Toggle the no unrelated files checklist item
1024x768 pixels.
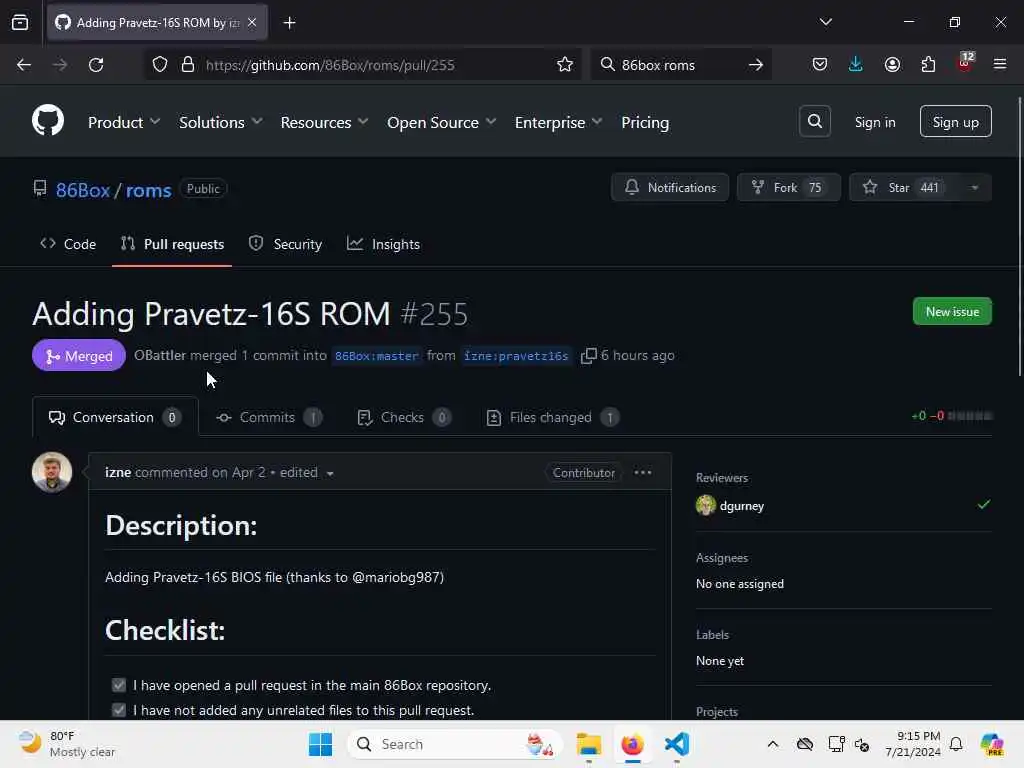pos(118,710)
